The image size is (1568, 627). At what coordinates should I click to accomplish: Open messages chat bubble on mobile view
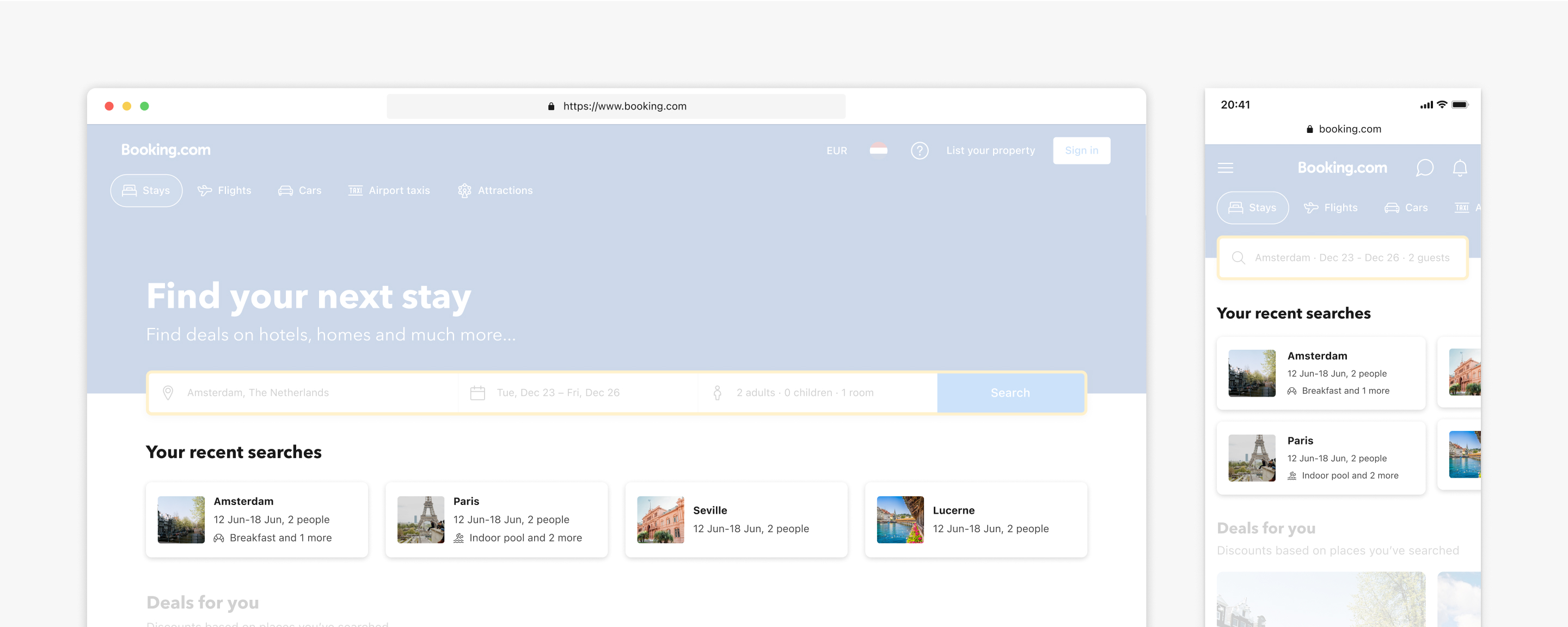(x=1424, y=167)
